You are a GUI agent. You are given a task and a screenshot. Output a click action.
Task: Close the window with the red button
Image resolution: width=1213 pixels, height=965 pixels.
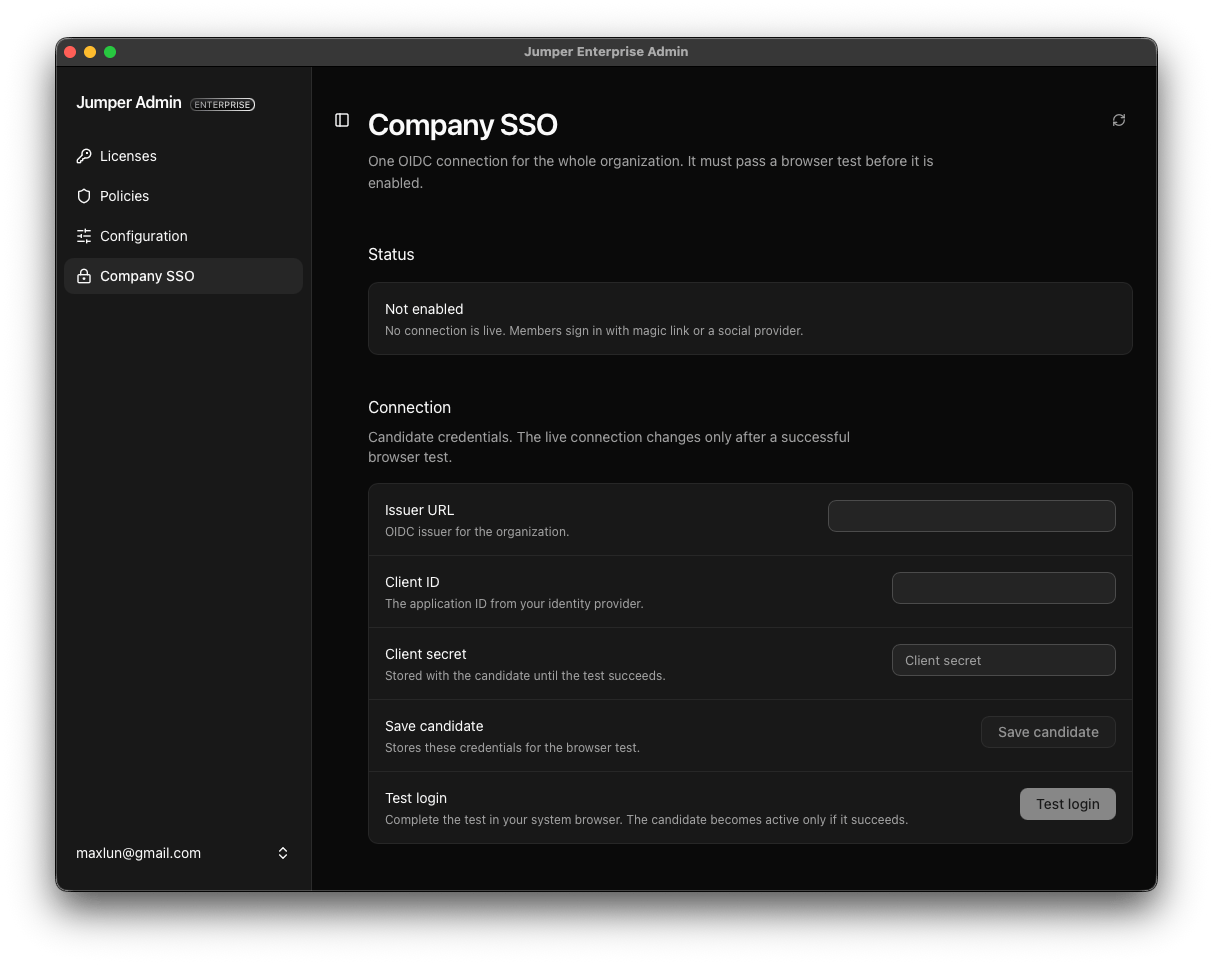tap(70, 52)
